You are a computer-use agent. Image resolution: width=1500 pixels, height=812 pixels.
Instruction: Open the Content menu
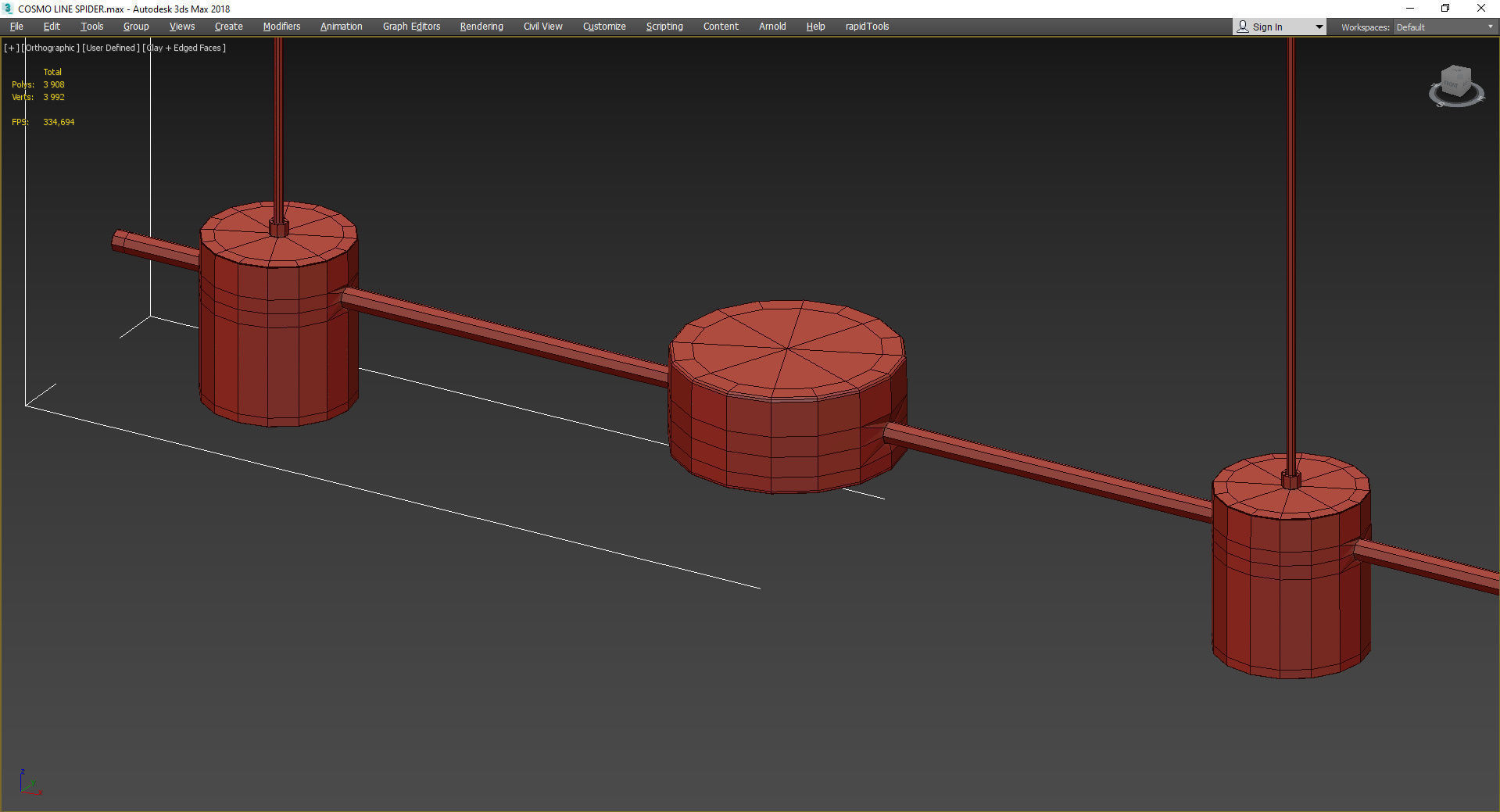point(721,27)
